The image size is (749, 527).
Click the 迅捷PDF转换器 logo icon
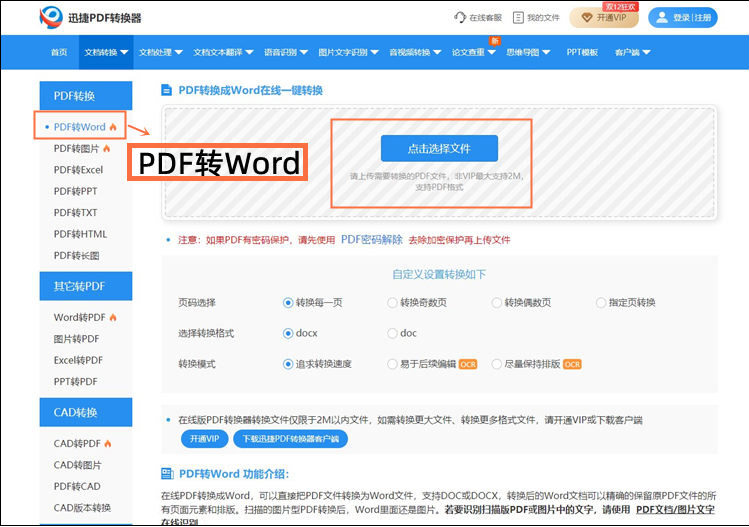click(51, 18)
